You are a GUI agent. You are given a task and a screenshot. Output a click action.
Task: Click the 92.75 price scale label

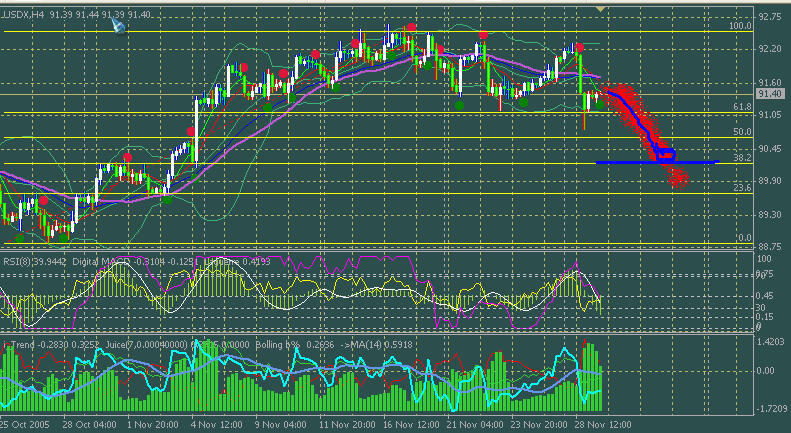pyautogui.click(x=769, y=17)
